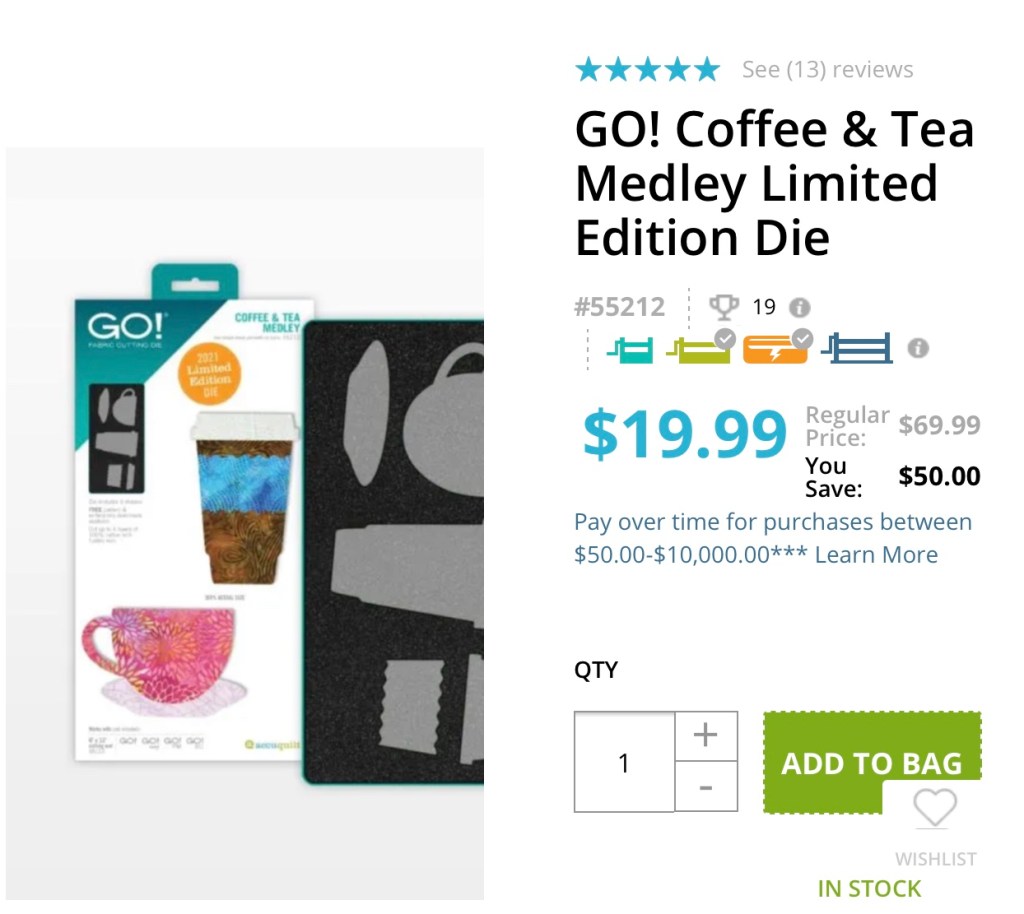Image resolution: width=1024 pixels, height=914 pixels.
Task: Click the WISHLIST label
Action: (x=935, y=859)
